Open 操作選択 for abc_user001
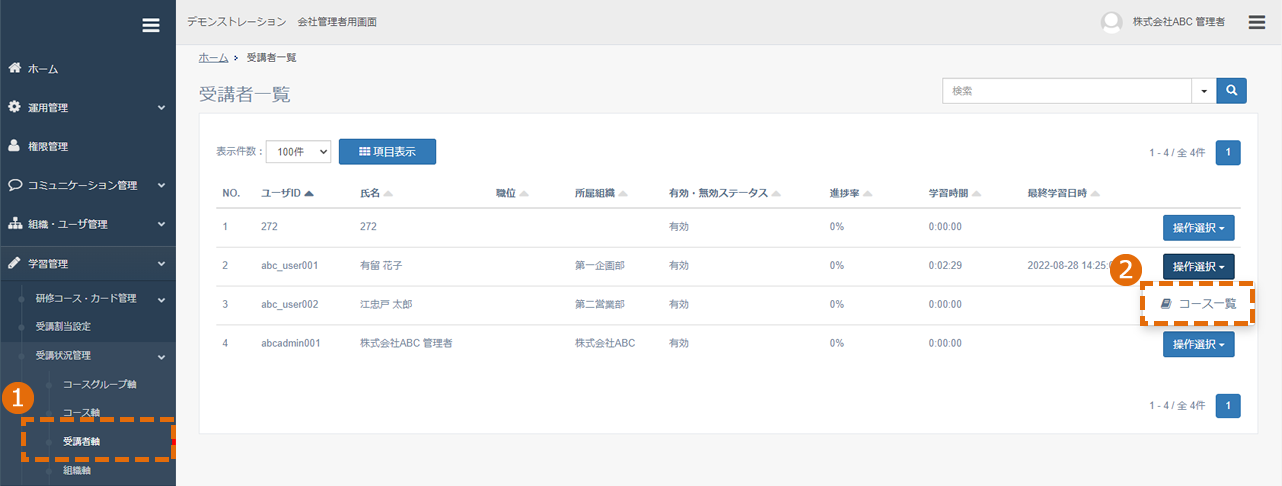Screen dimensions: 1282x486 tap(1198, 266)
